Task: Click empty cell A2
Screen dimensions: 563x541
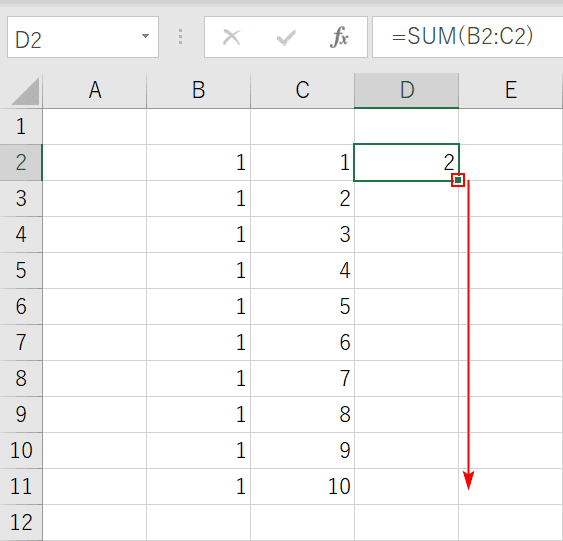Action: pyautogui.click(x=95, y=162)
